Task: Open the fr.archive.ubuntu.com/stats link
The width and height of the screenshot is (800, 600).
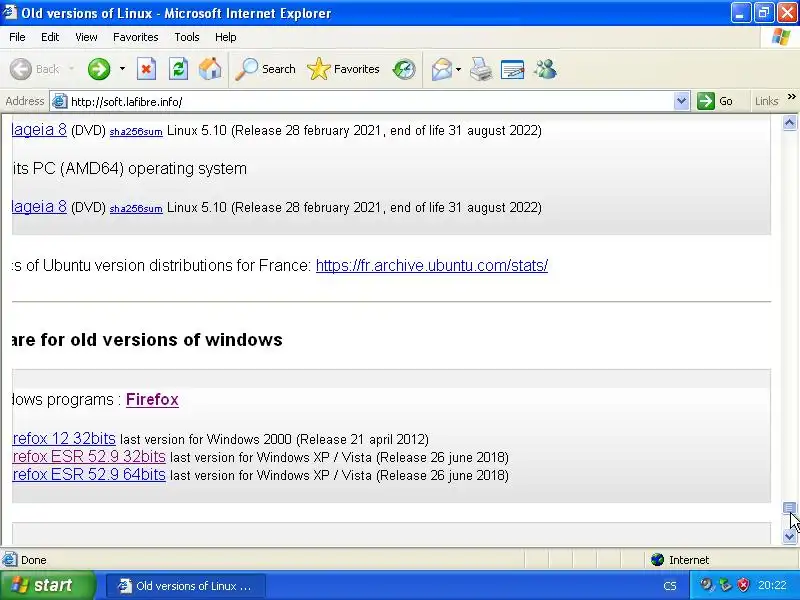Action: (x=432, y=265)
